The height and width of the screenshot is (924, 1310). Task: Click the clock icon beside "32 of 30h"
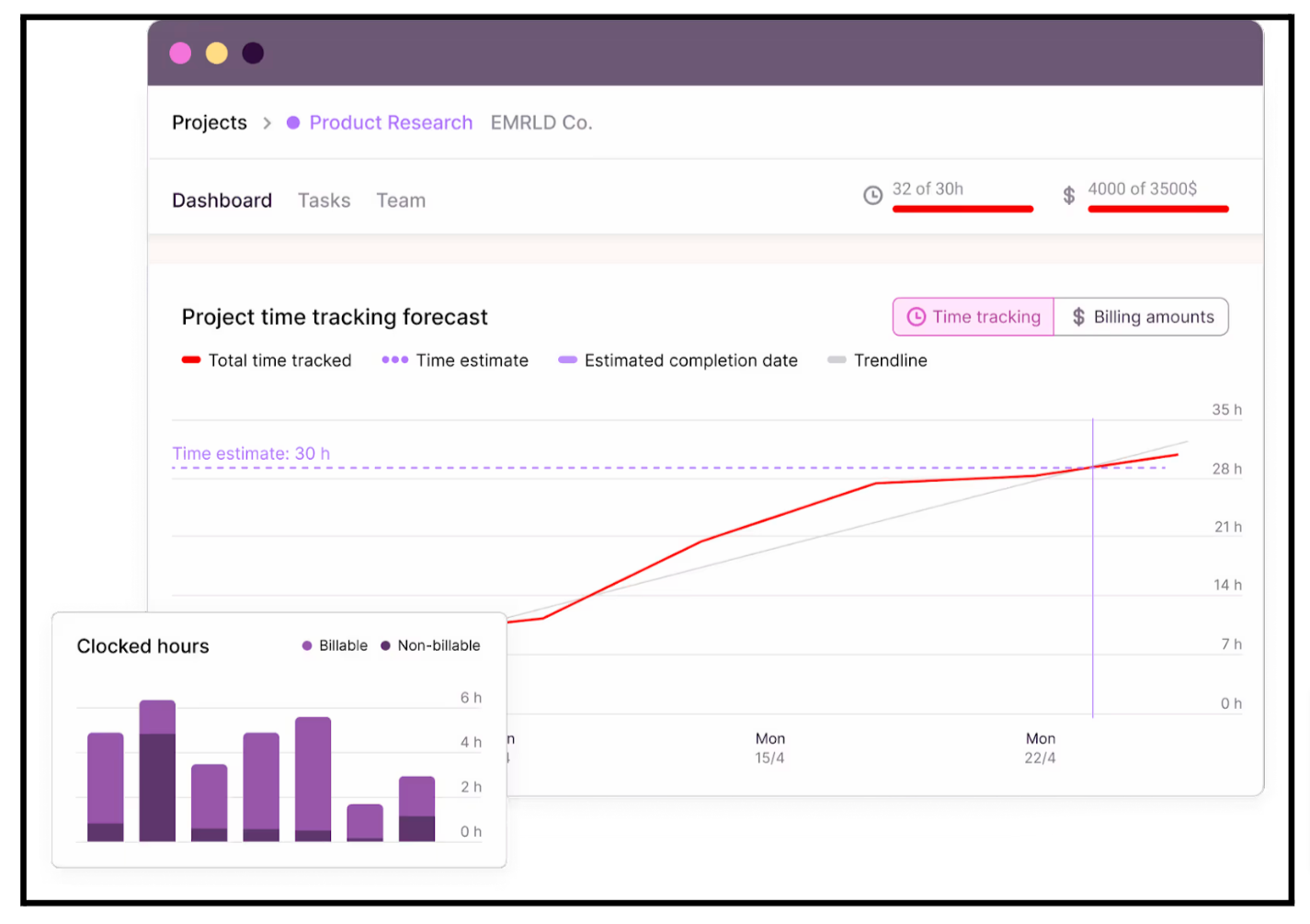click(871, 194)
